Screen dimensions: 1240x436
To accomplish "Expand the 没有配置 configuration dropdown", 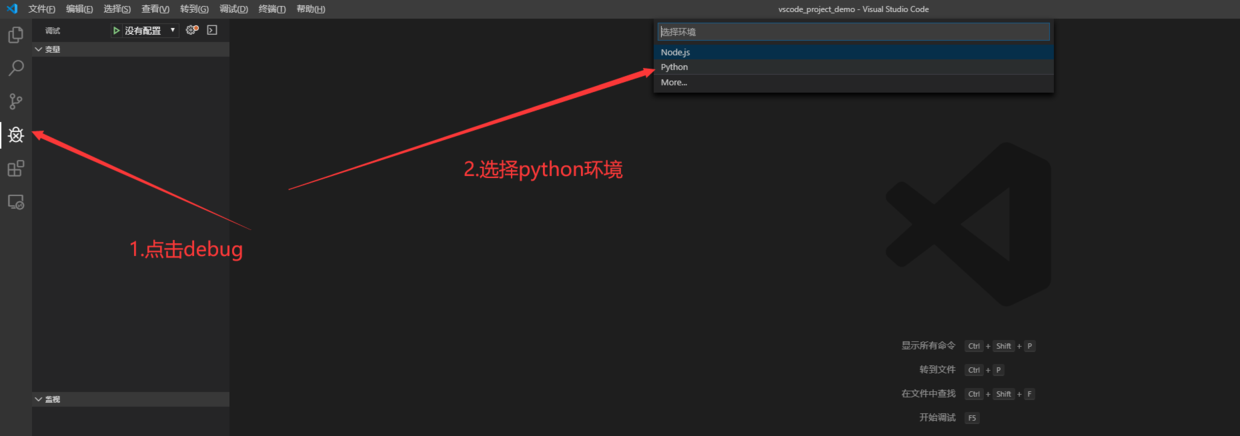I will (172, 30).
